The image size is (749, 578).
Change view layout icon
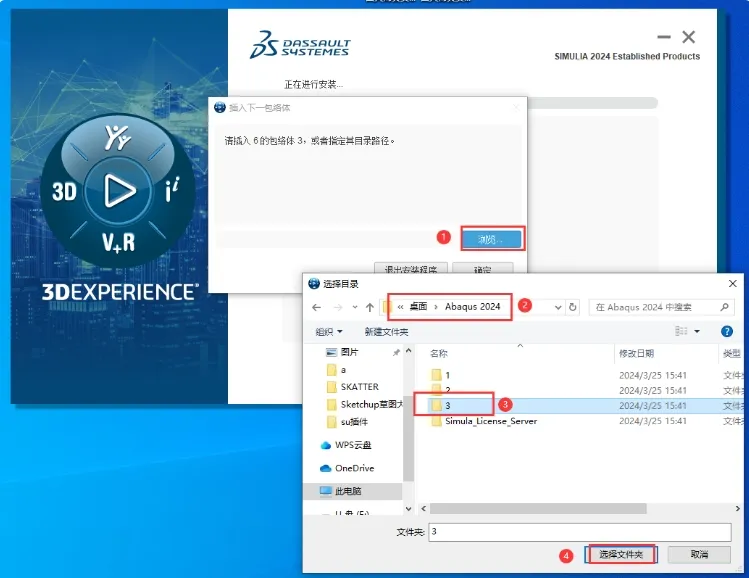[681, 331]
